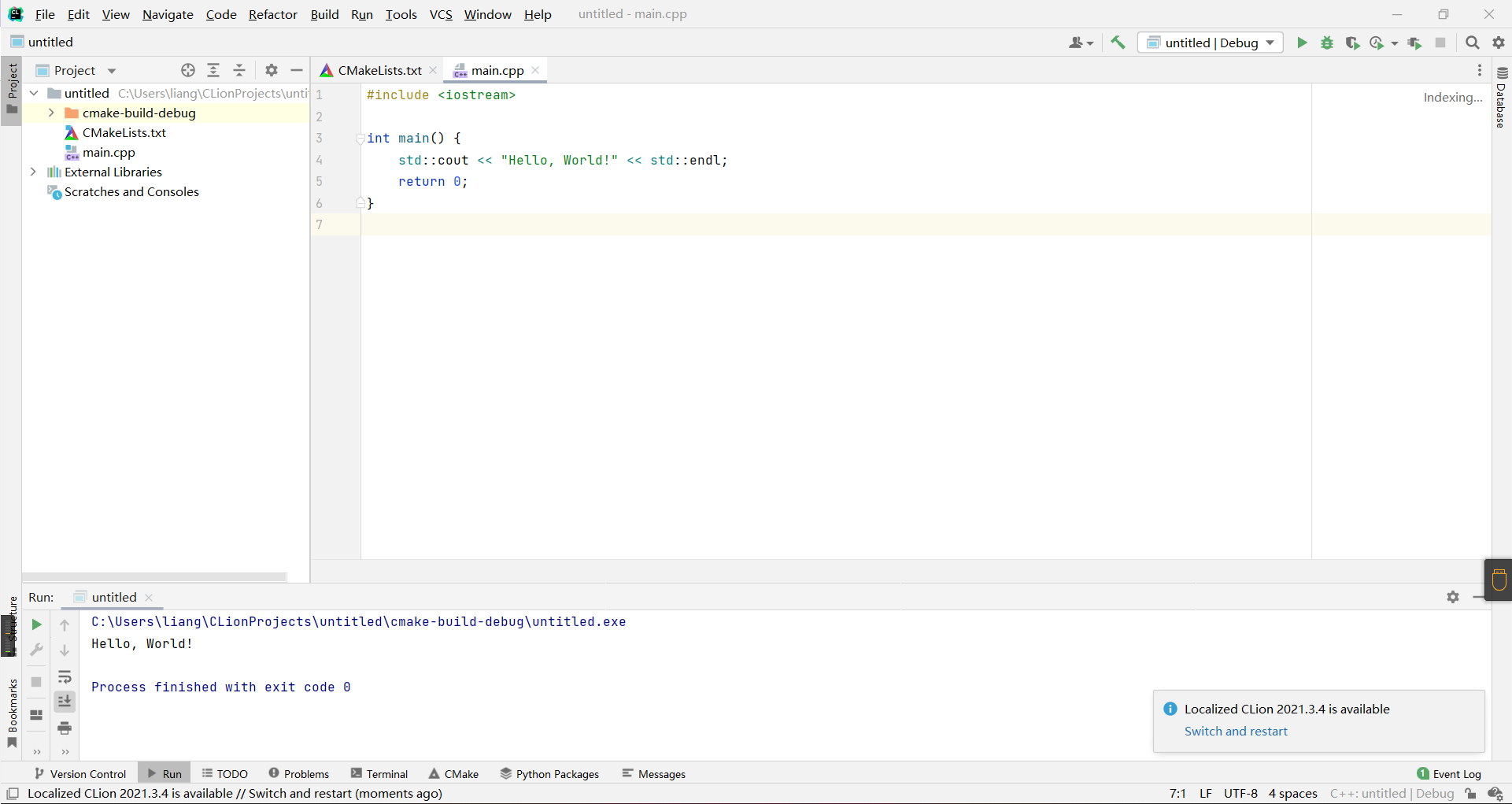Print the Run console output
Viewport: 1512px width, 804px height.
tap(65, 728)
